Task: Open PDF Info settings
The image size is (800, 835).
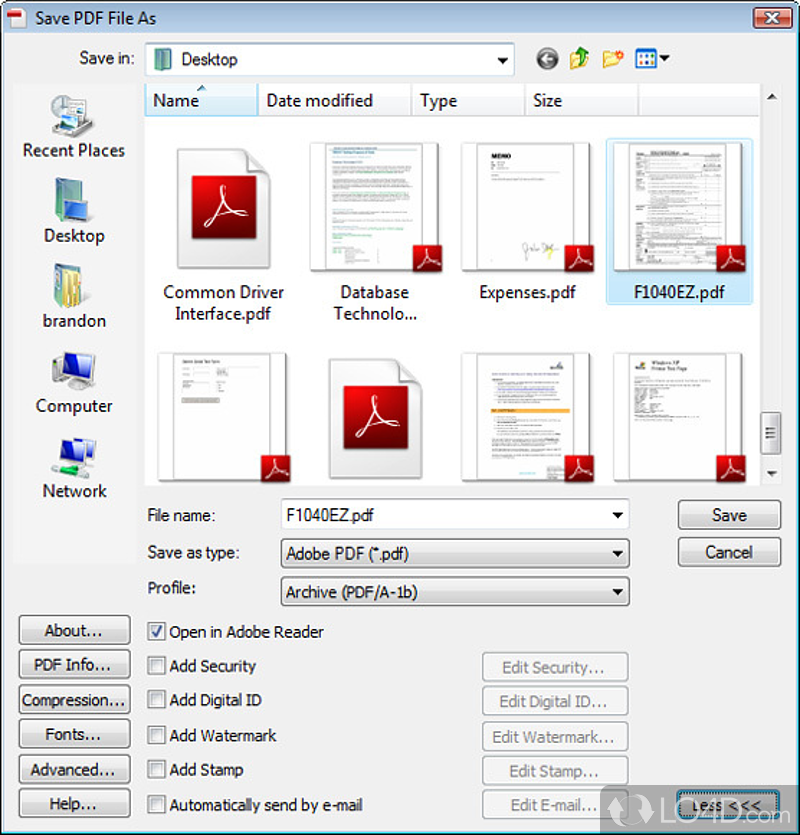Action: 74,664
